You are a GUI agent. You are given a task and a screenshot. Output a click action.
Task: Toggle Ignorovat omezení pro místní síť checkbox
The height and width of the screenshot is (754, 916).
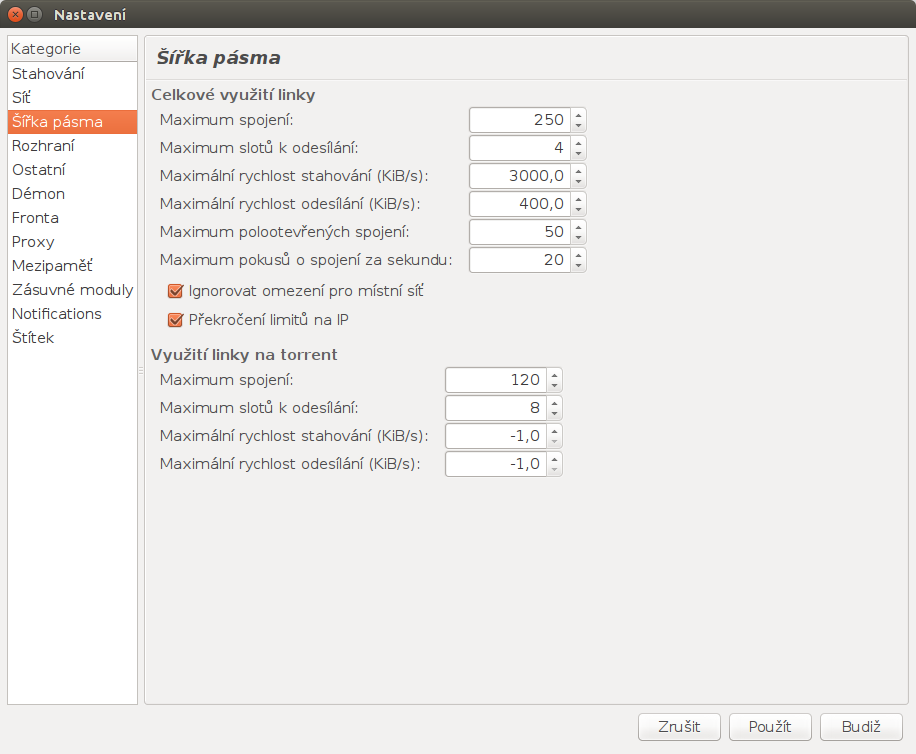pos(176,291)
